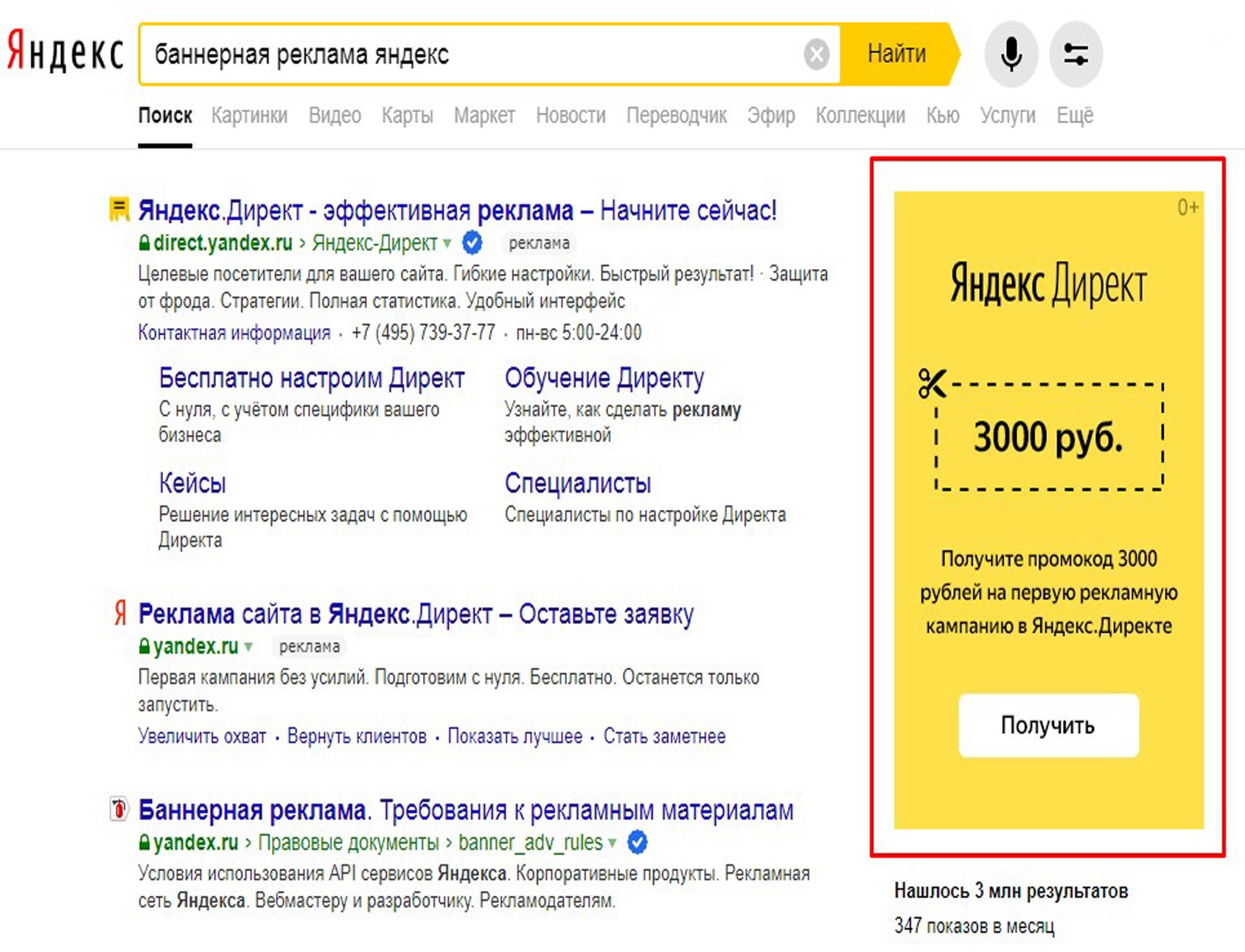This screenshot has height=952, width=1245.
Task: Click the verified badge next to banner_adv_rules
Action: click(638, 842)
